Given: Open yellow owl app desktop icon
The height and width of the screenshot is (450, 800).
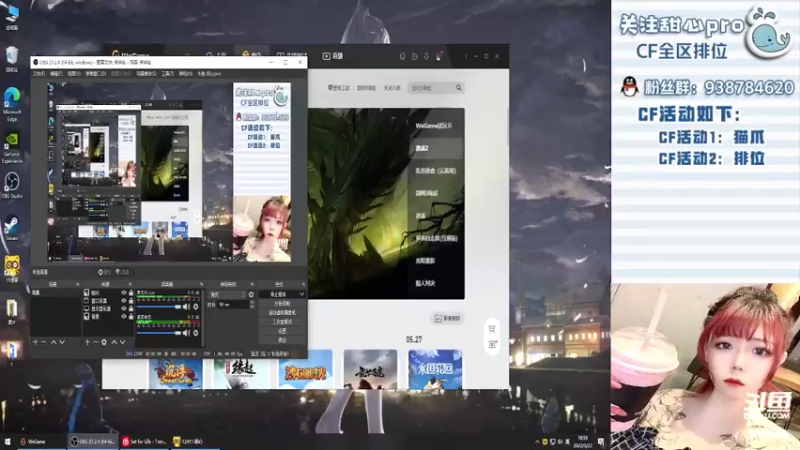Looking at the screenshot, I should (x=12, y=268).
